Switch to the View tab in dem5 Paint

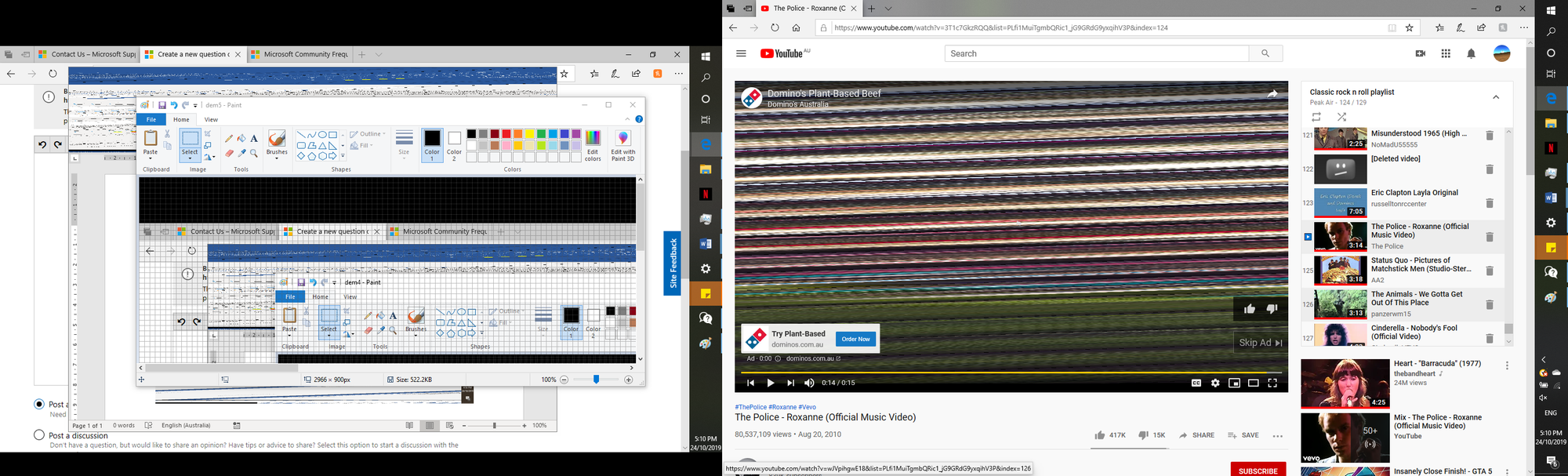coord(211,119)
